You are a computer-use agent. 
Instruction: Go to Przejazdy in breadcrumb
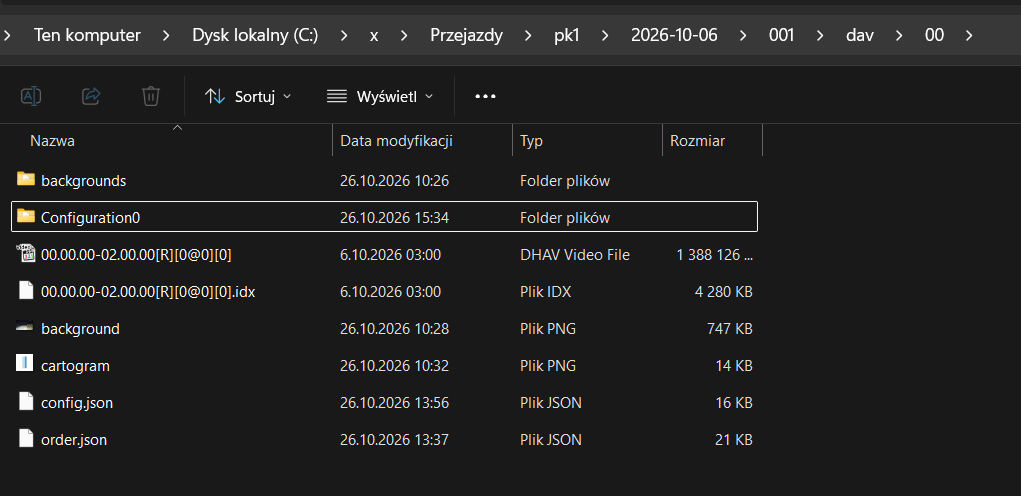pyautogui.click(x=466, y=35)
